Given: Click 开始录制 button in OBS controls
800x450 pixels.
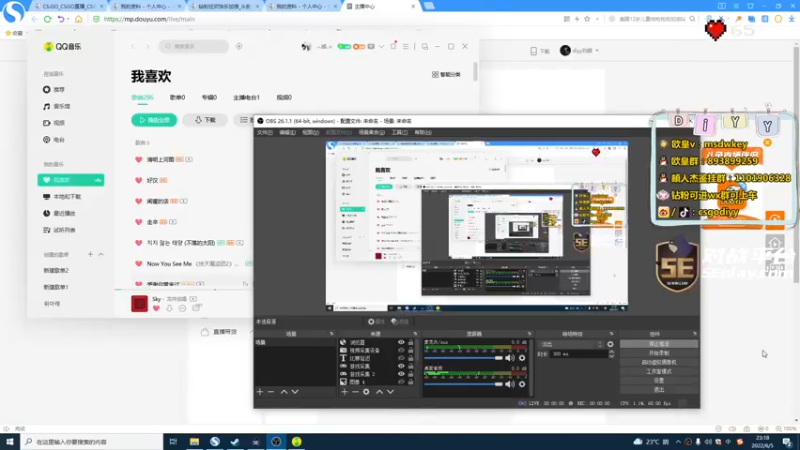Looking at the screenshot, I should point(659,353).
